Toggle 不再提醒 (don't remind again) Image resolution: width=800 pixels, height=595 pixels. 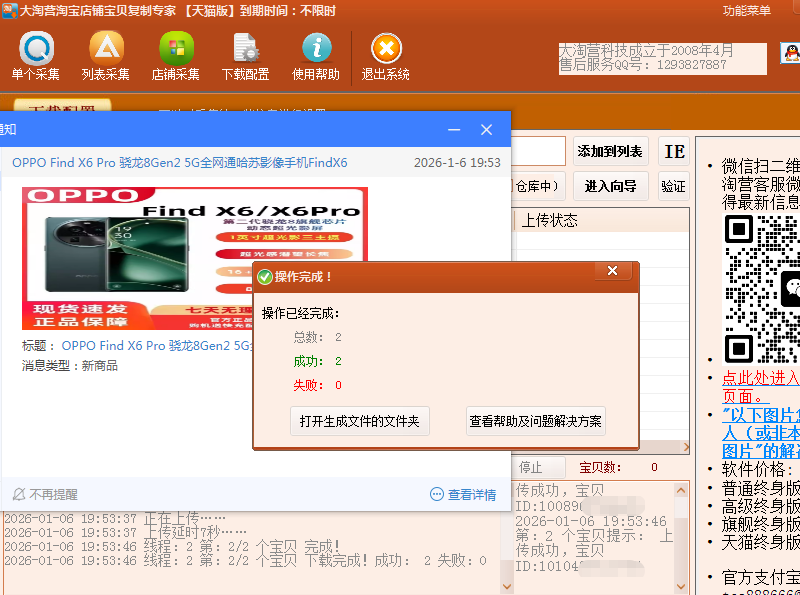45,494
